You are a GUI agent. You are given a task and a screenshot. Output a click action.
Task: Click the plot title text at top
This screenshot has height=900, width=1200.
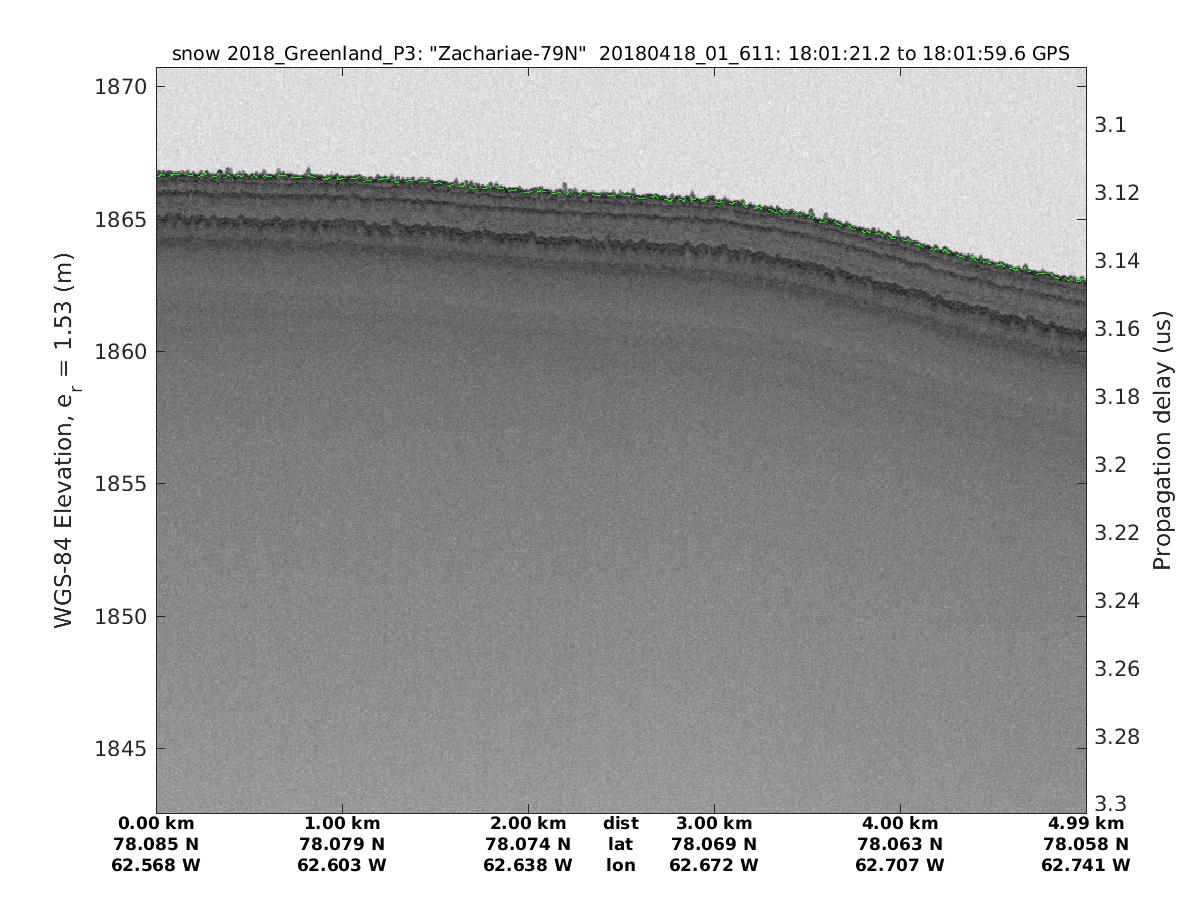(x=621, y=54)
